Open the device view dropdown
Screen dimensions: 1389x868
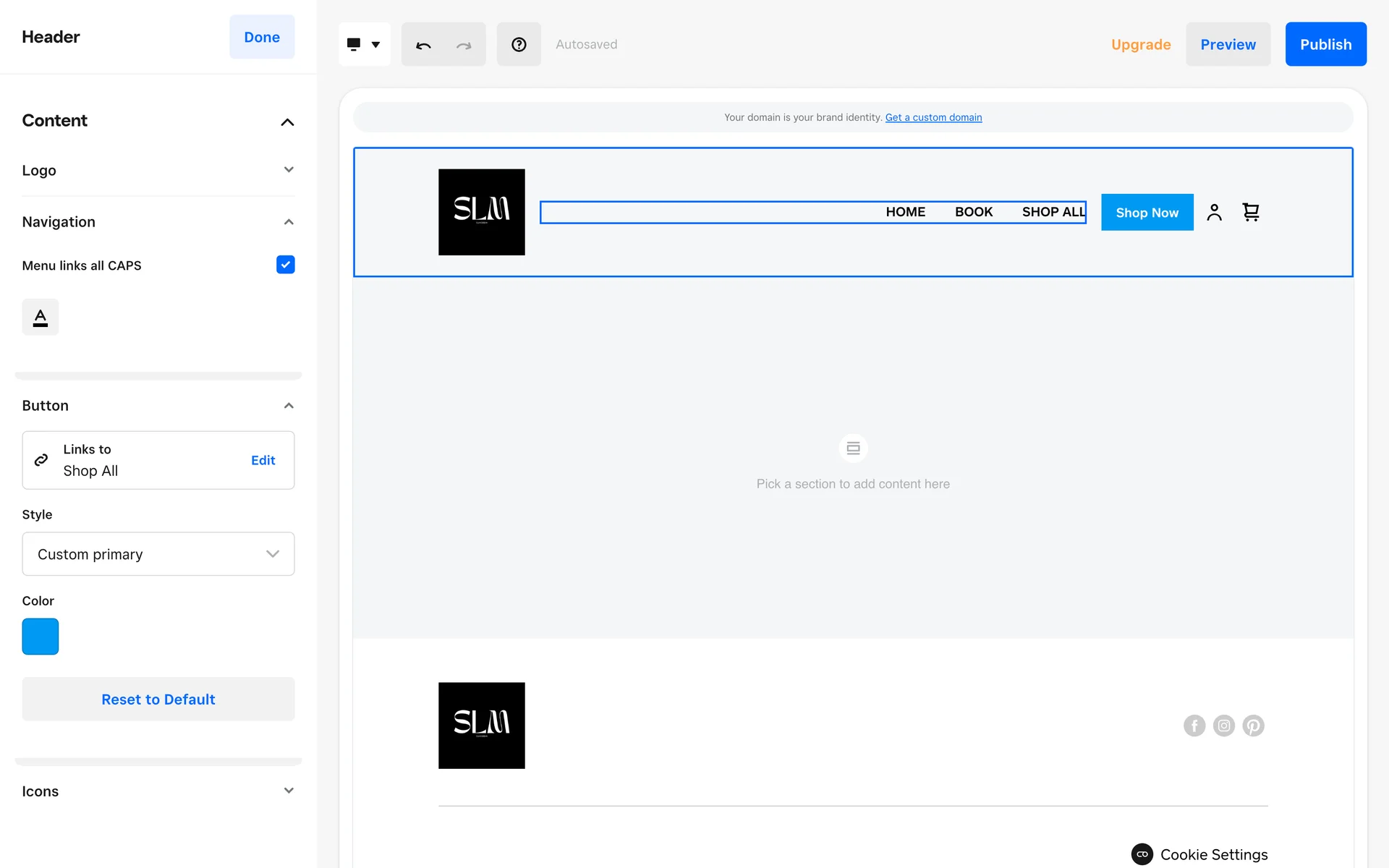[364, 45]
